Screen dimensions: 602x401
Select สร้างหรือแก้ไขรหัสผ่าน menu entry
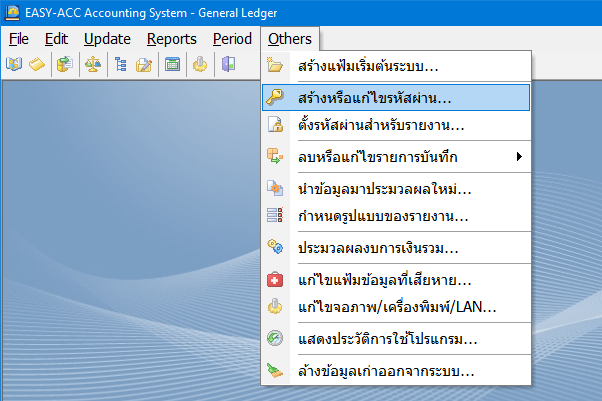tap(374, 98)
